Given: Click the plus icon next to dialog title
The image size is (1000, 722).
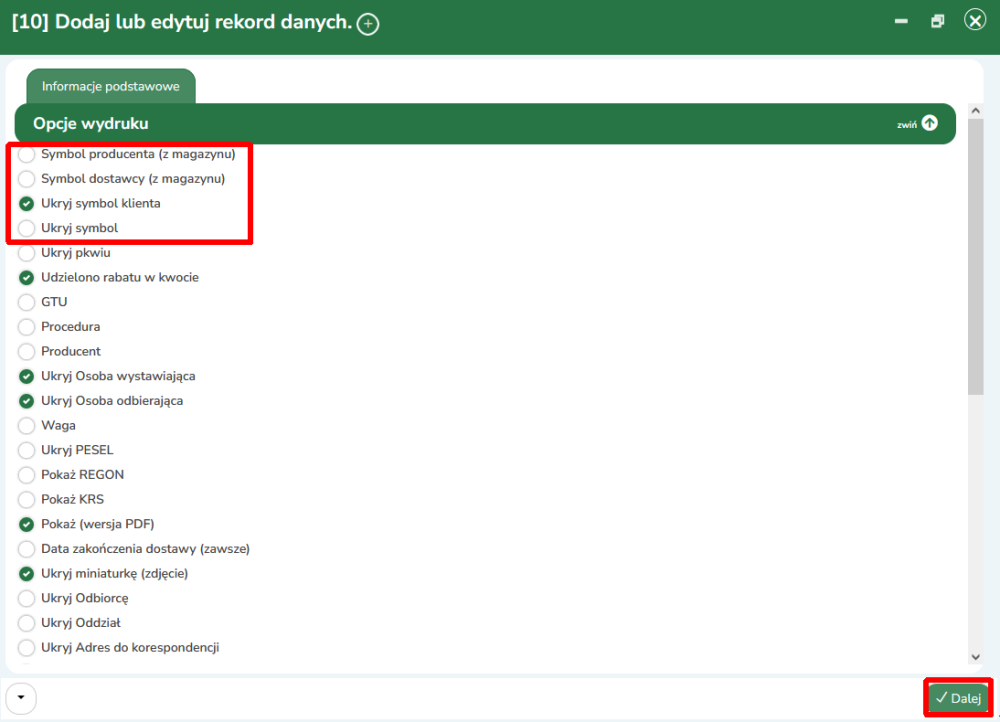Looking at the screenshot, I should coord(368,24).
